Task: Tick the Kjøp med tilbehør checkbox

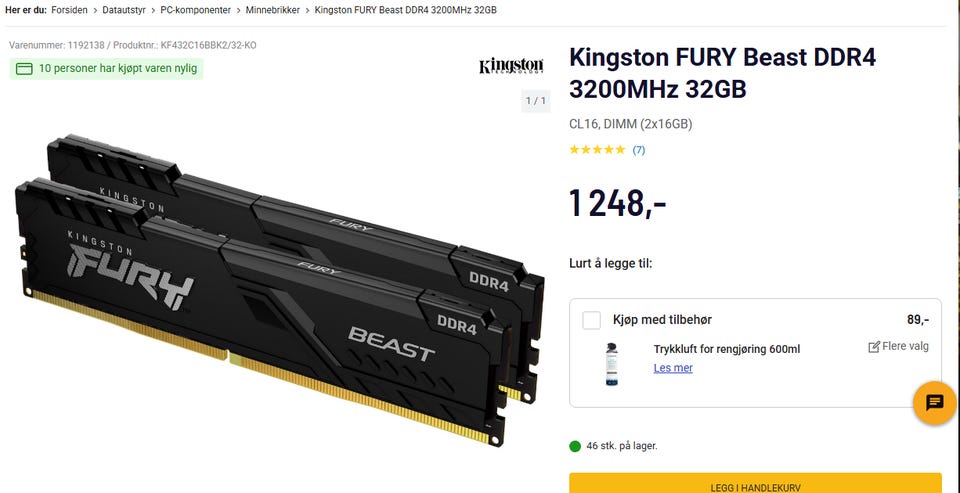Action: click(591, 320)
